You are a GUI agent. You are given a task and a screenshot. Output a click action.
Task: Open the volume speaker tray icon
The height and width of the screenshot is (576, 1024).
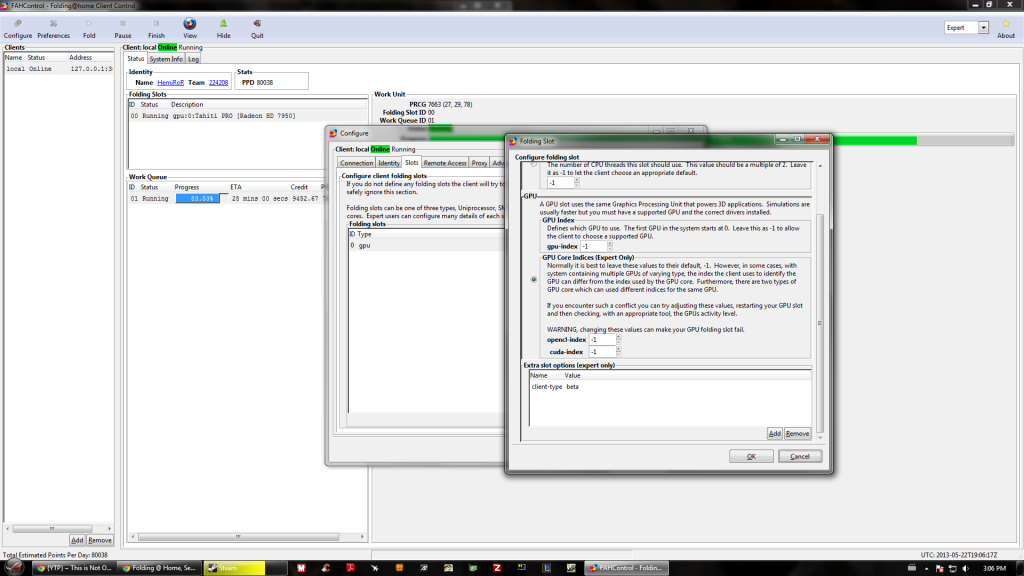(965, 569)
